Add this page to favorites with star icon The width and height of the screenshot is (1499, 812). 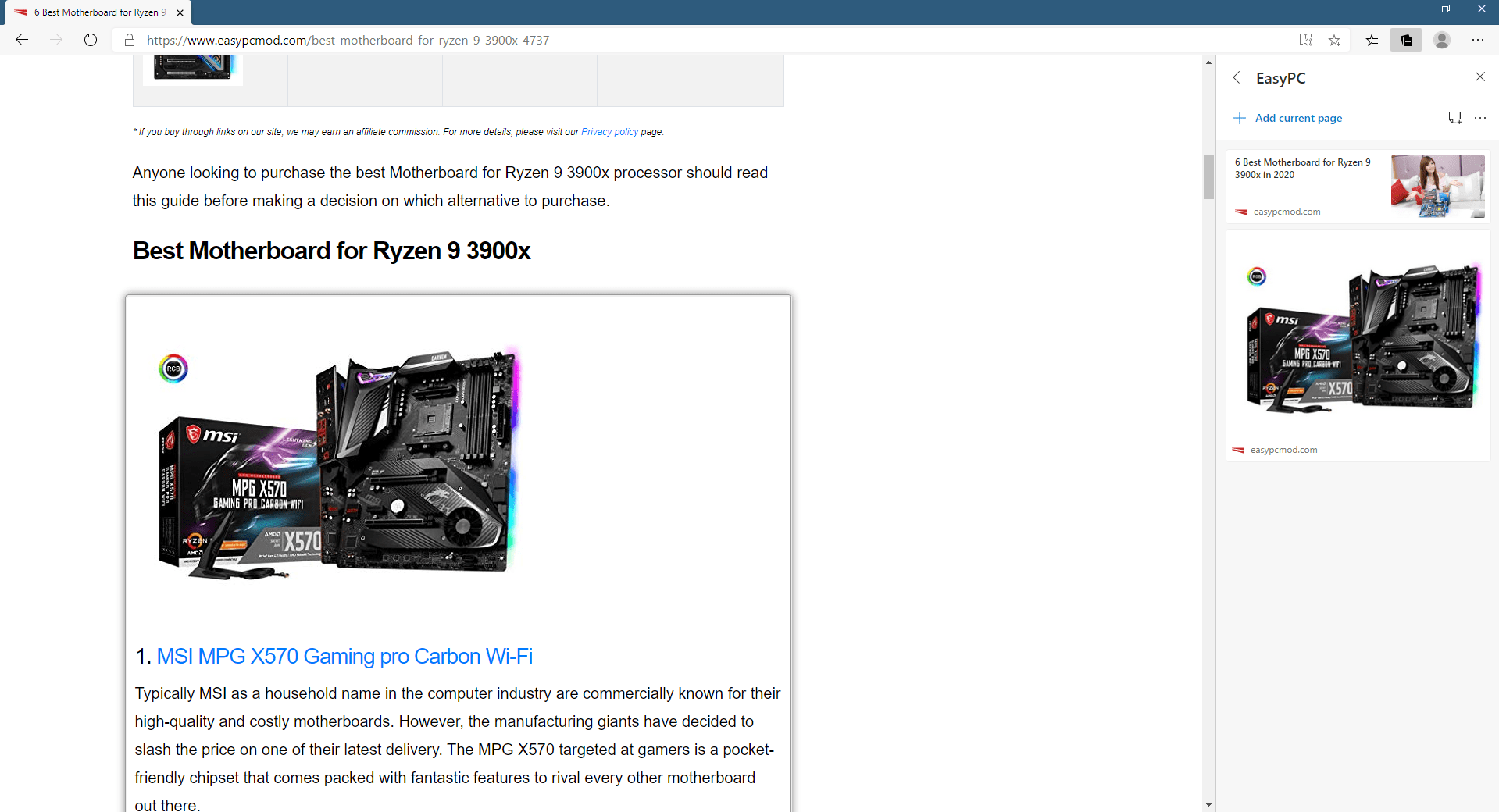click(1334, 40)
